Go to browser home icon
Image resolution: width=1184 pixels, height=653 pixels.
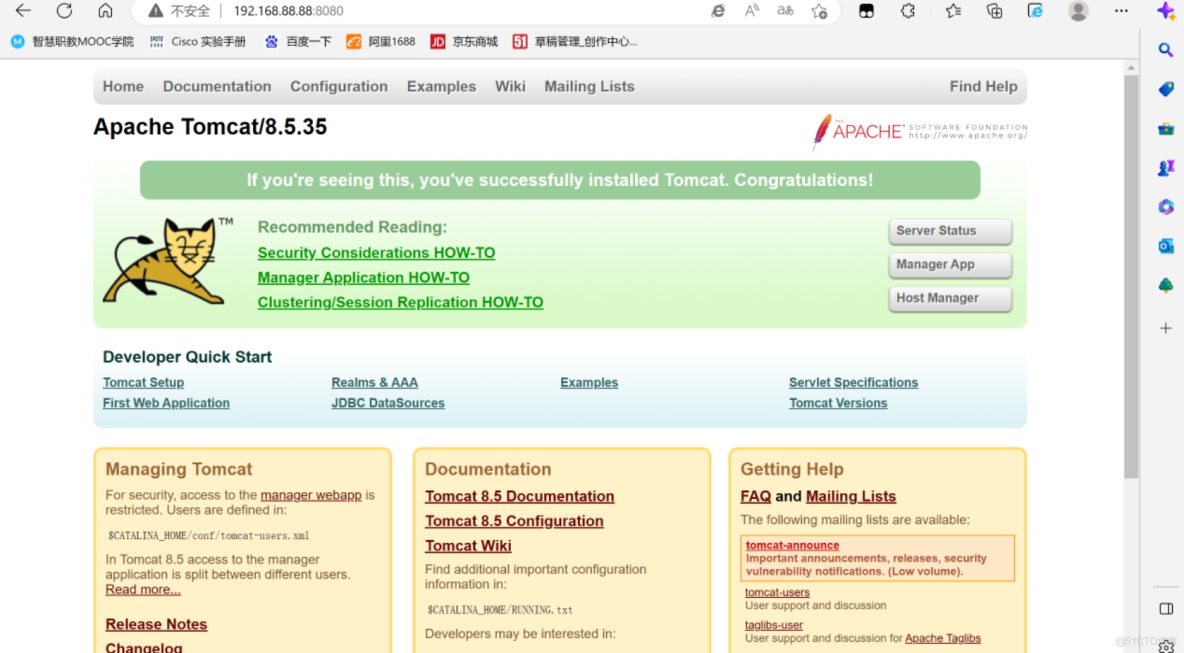point(105,11)
